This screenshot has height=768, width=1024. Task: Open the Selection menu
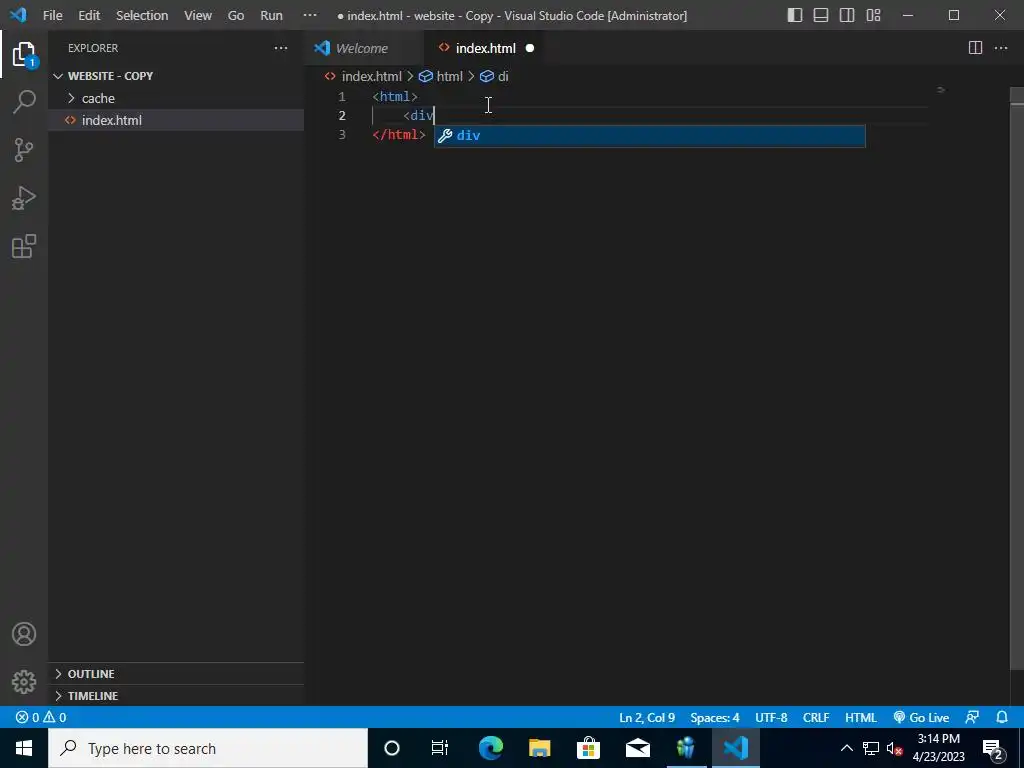point(142,15)
